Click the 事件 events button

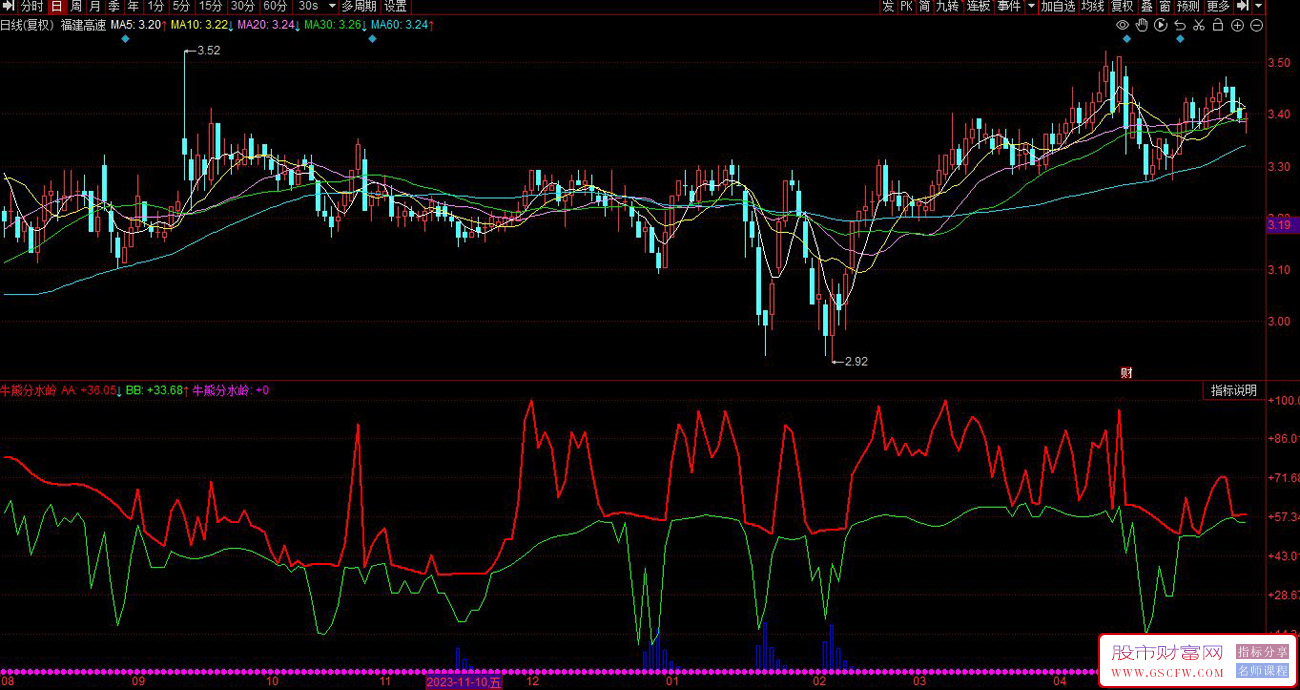[1010, 6]
